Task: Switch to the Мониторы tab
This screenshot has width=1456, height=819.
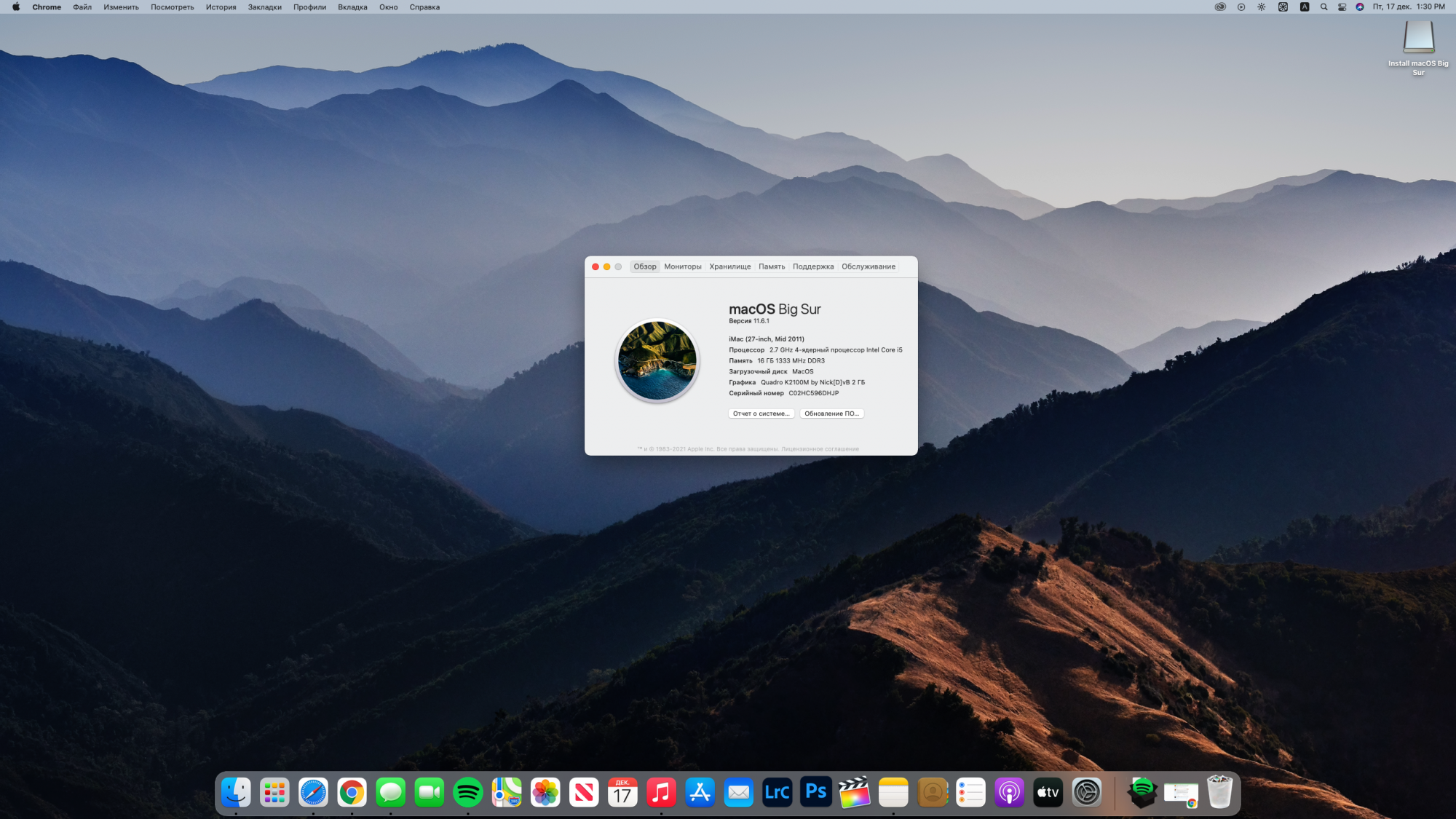Action: click(x=682, y=266)
